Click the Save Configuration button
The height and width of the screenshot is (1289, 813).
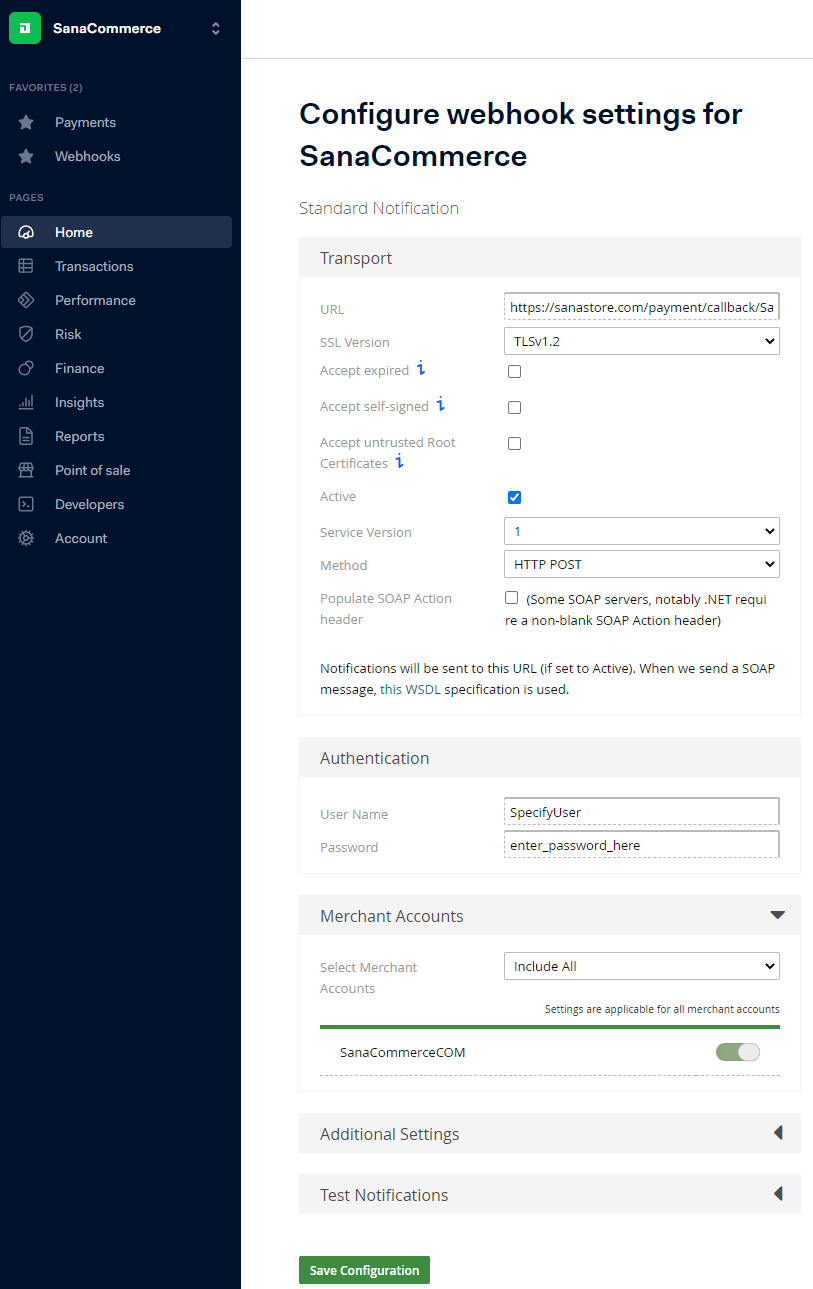tap(364, 1270)
